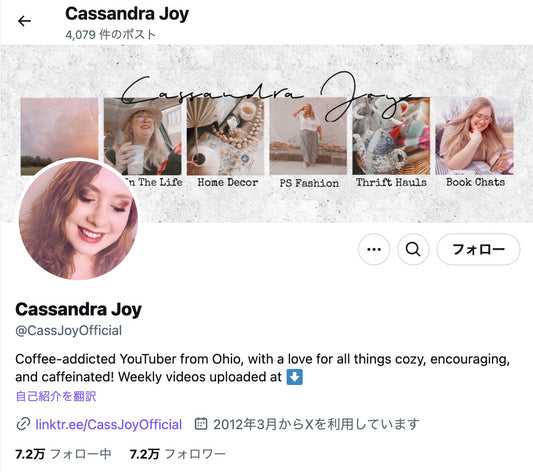Translate bio via 自己紹介を翻訳
This screenshot has height=472, width=533.
(56, 396)
